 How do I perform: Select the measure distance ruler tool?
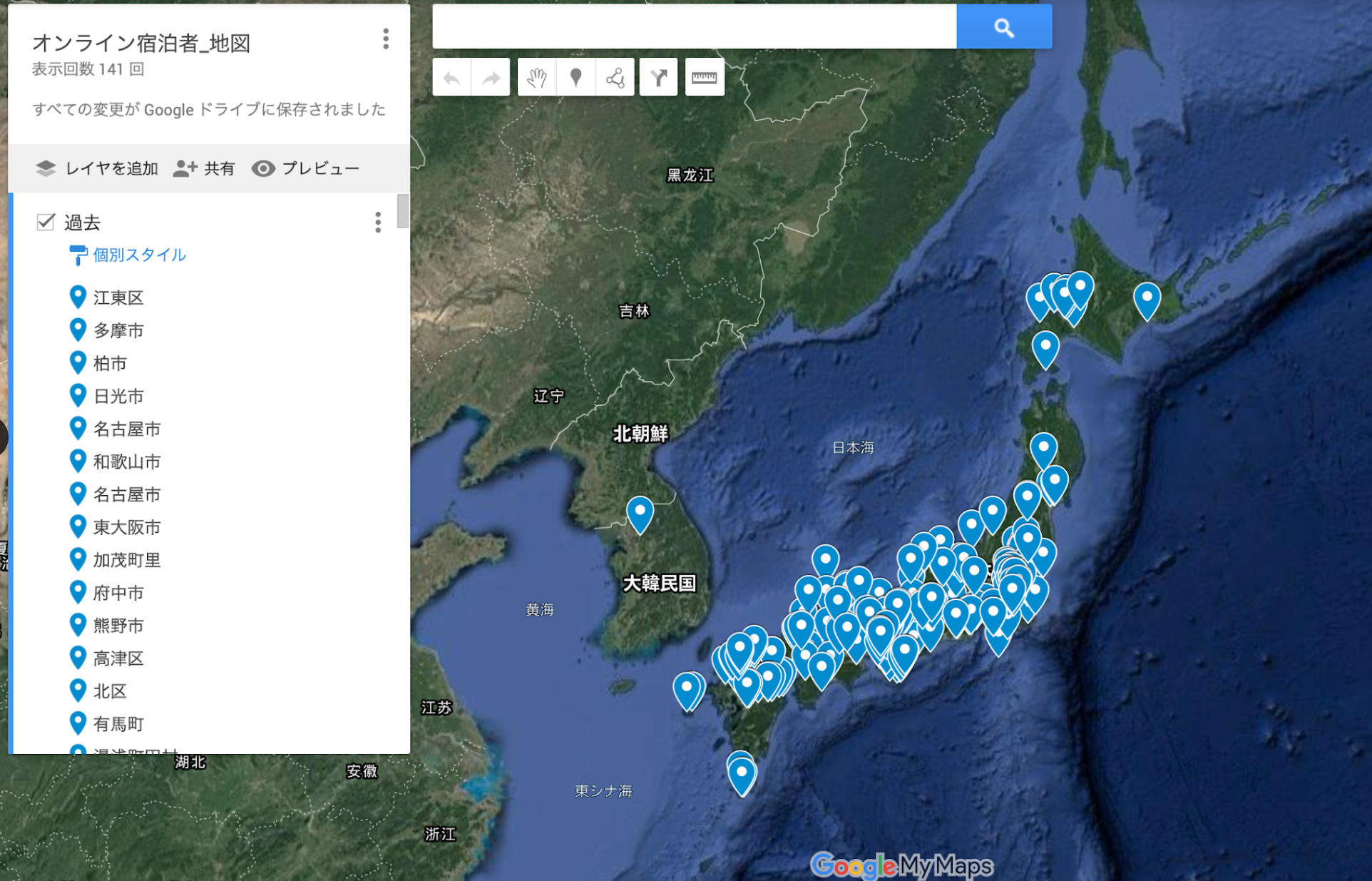point(704,78)
